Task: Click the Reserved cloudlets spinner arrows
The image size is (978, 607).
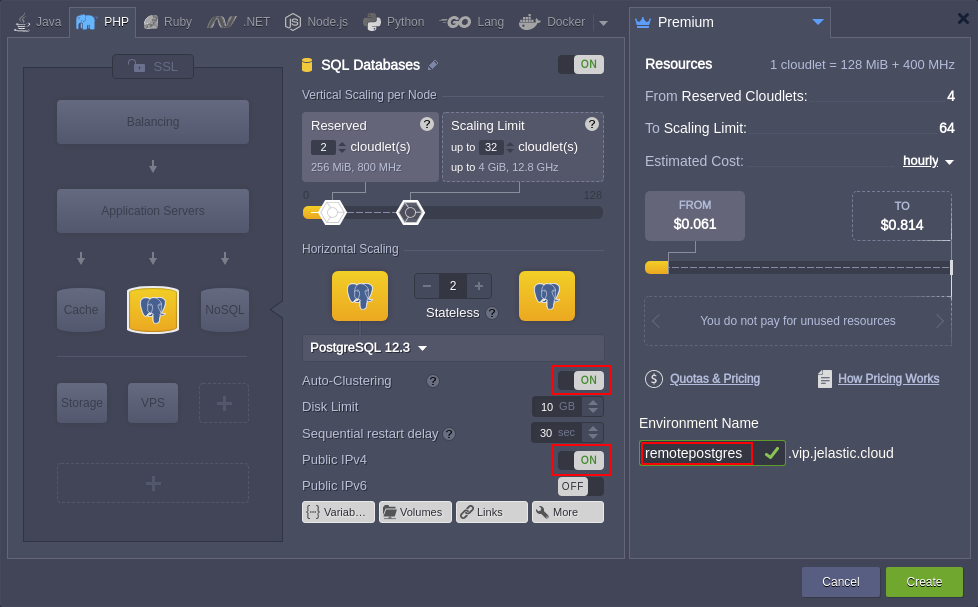Action: coord(341,147)
